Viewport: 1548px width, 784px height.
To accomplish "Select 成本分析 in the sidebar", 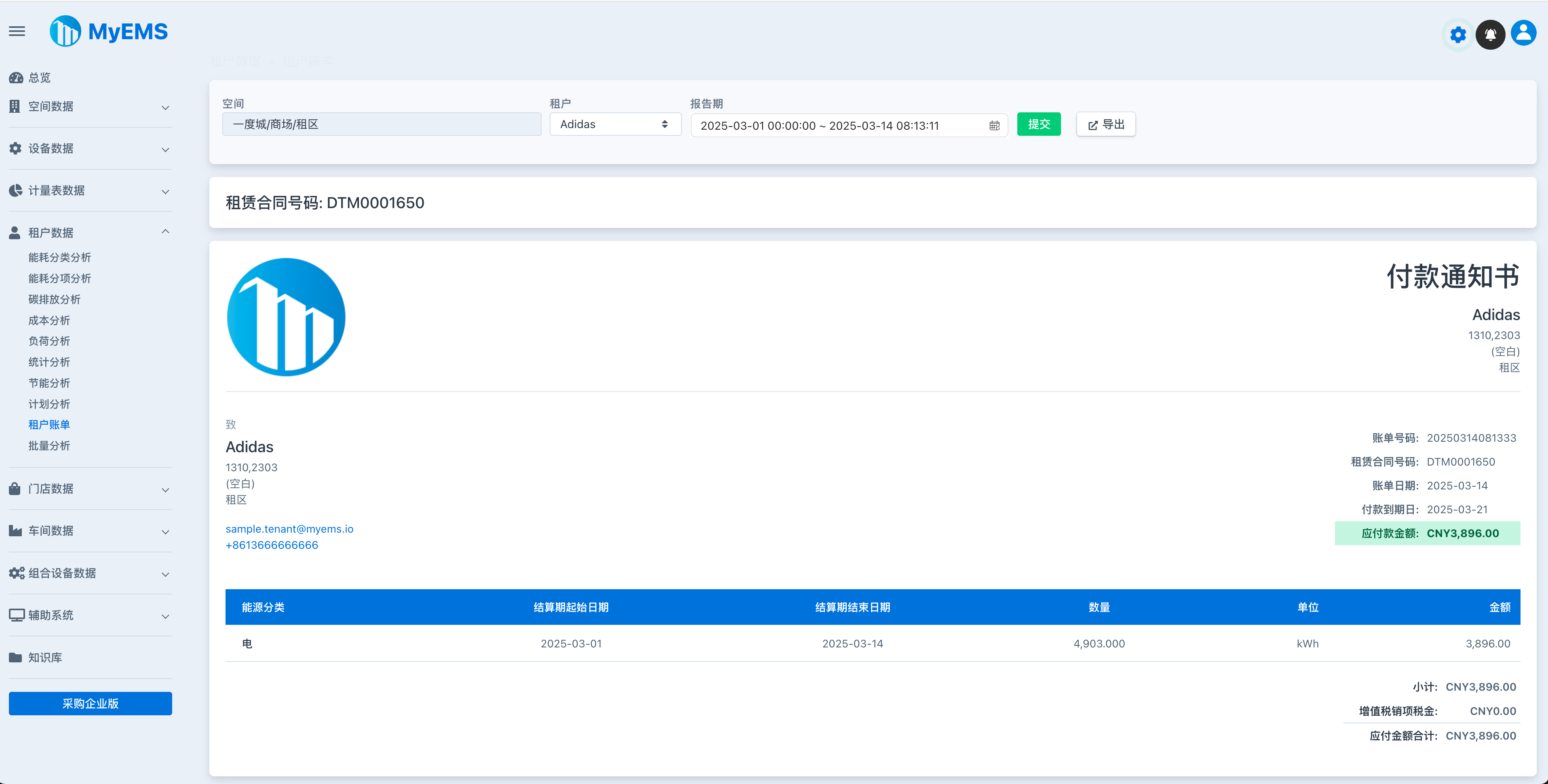I will click(49, 320).
